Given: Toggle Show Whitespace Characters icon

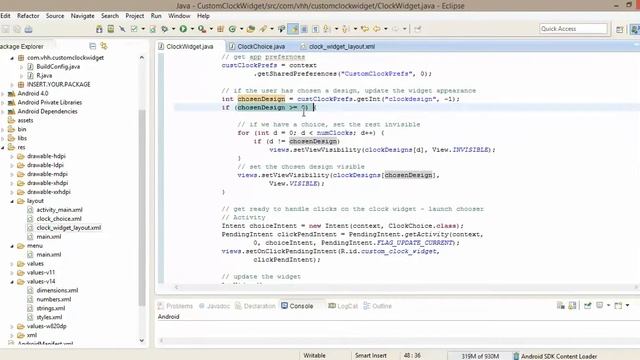Looking at the screenshot, I should point(315,29).
